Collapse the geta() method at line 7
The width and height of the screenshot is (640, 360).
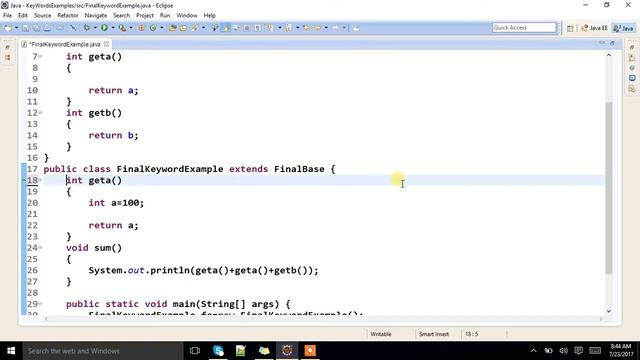click(40, 56)
